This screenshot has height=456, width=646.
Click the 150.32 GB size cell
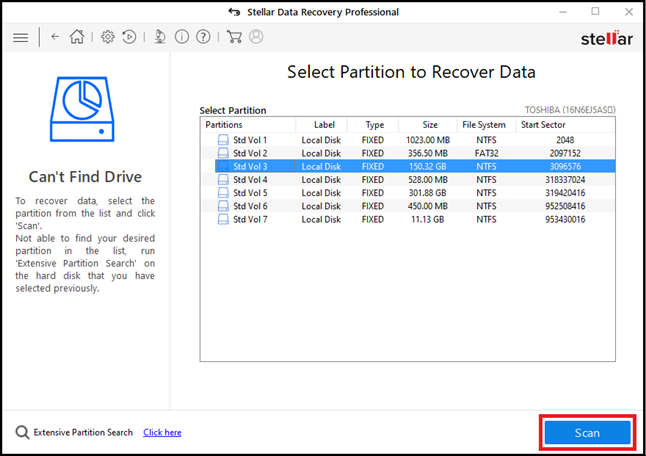tap(428, 166)
